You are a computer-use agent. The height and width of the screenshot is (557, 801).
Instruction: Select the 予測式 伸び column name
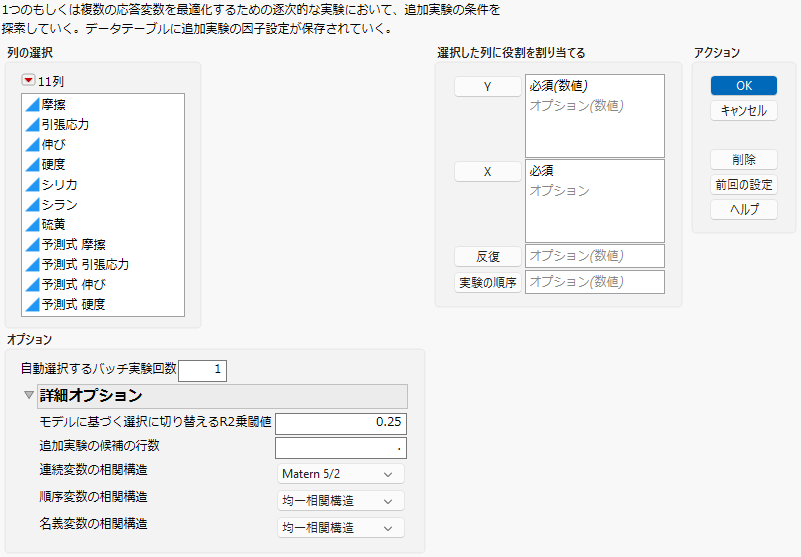(x=74, y=285)
